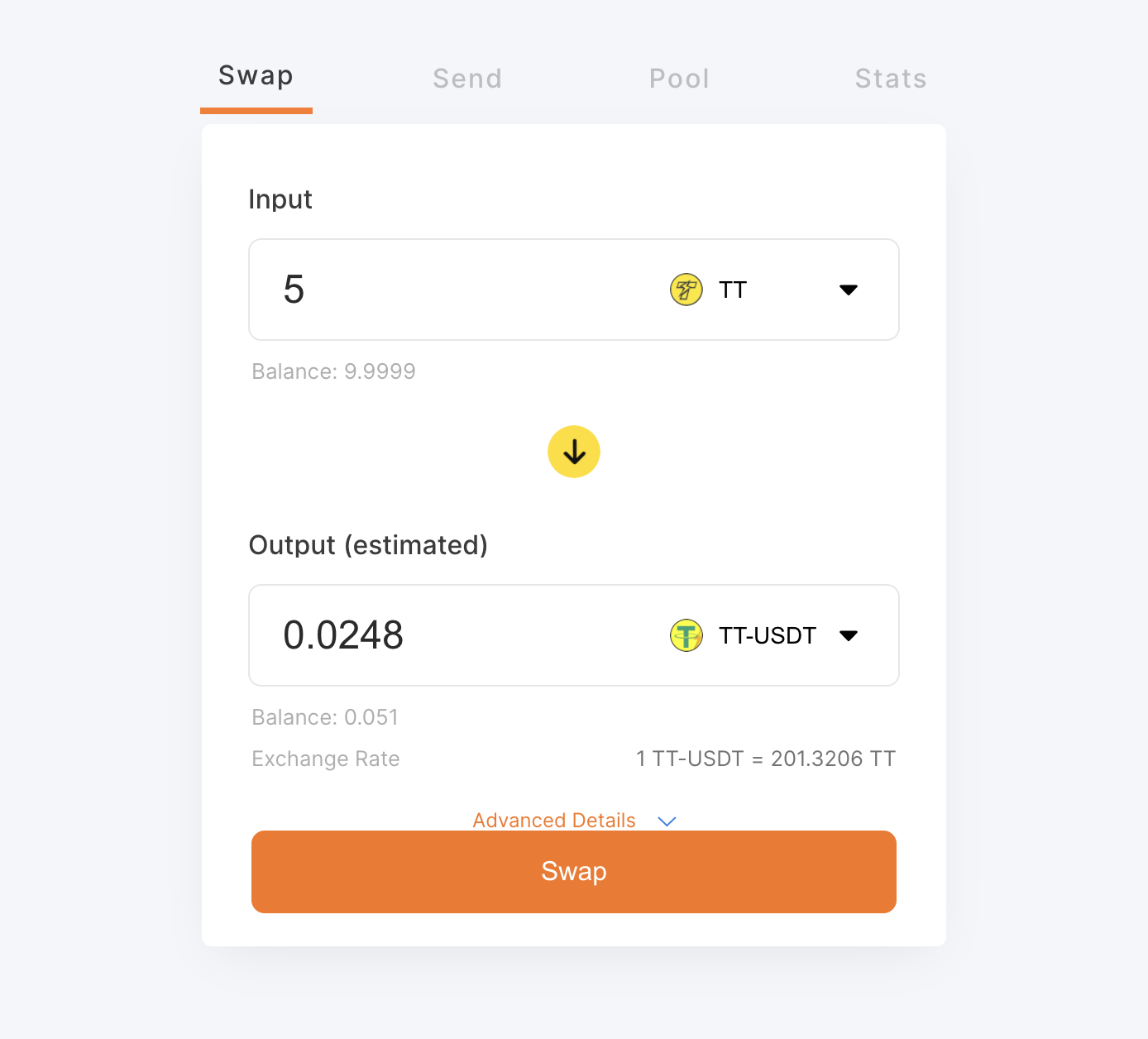This screenshot has width=1148, height=1039.
Task: Click the yellow TT token logo
Action: coord(686,290)
